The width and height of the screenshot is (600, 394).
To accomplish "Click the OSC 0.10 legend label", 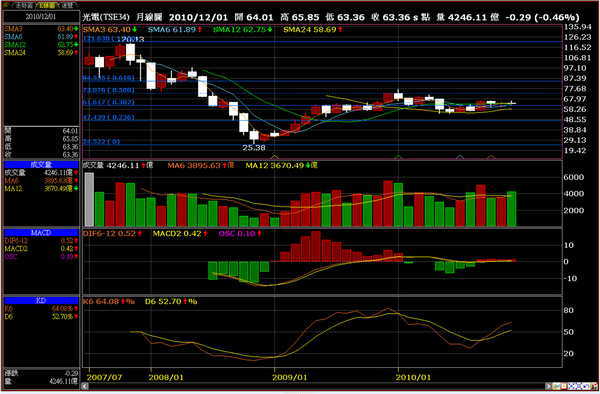I will tap(237, 233).
